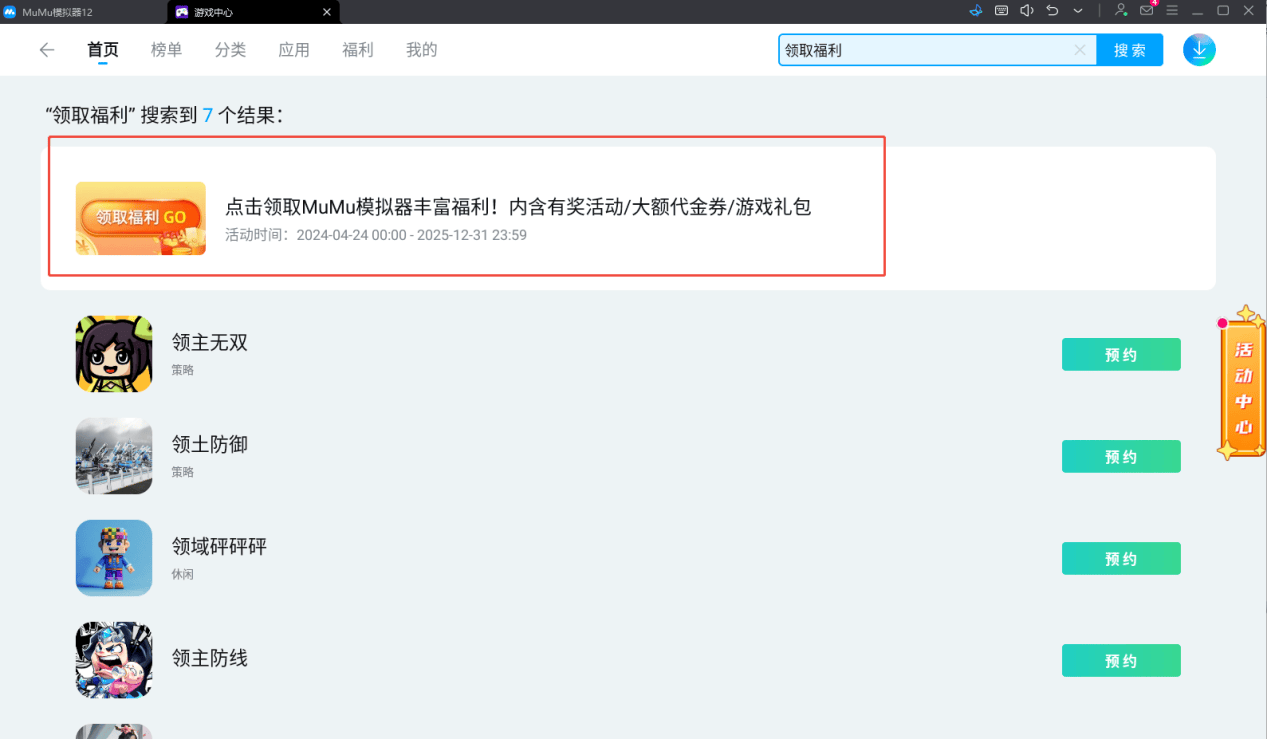Open the 领主防线 title
Image resolution: width=1267 pixels, height=739 pixels.
coord(210,658)
